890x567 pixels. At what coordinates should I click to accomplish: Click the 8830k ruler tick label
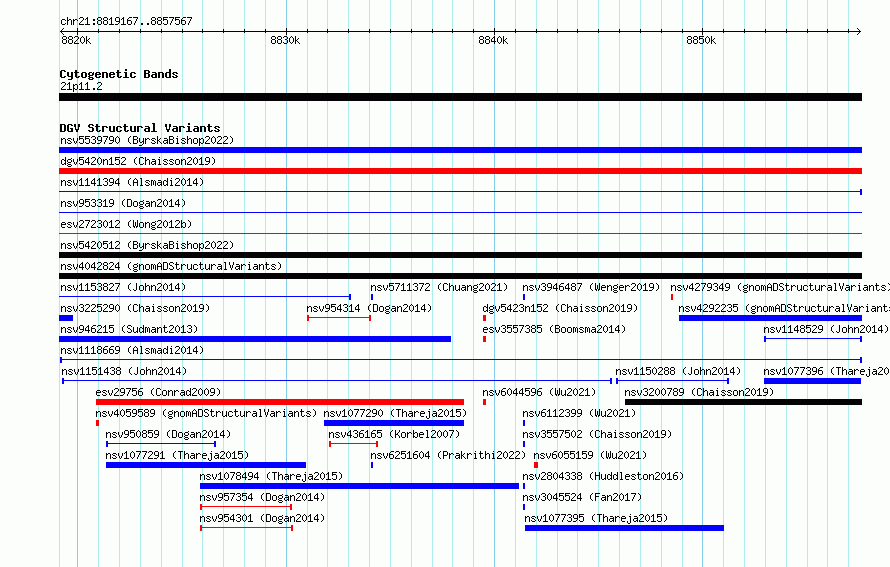(x=285, y=40)
